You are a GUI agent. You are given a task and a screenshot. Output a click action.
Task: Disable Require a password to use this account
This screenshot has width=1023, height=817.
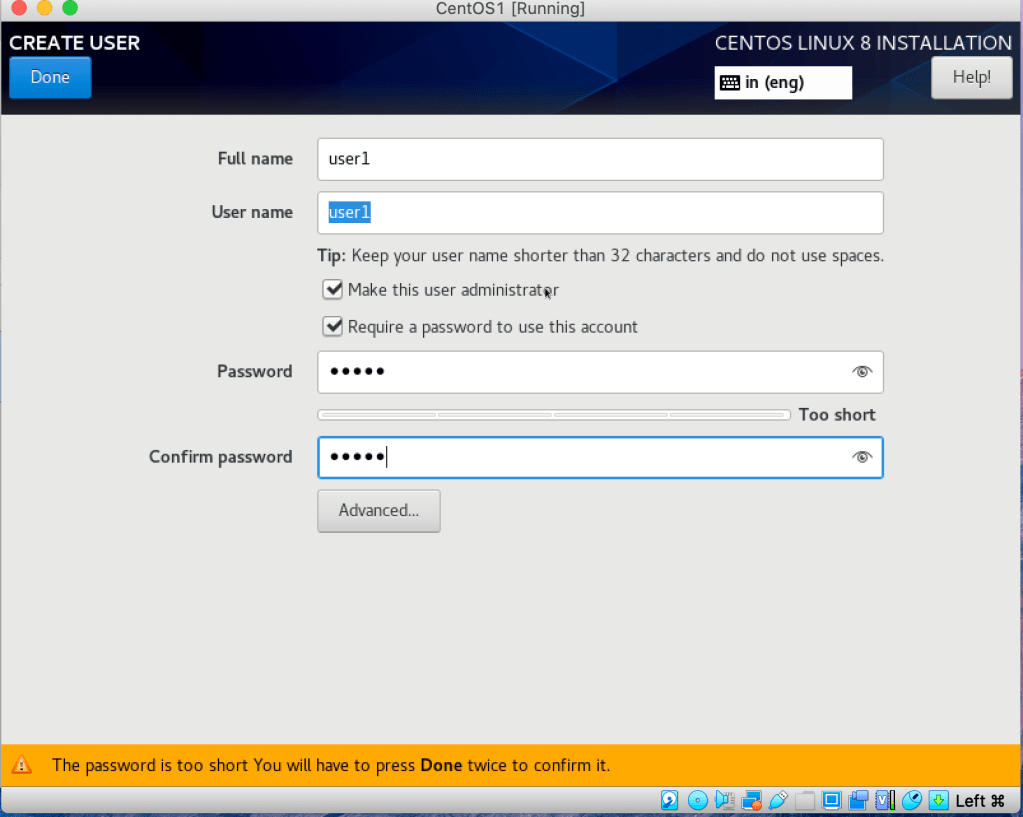tap(332, 326)
